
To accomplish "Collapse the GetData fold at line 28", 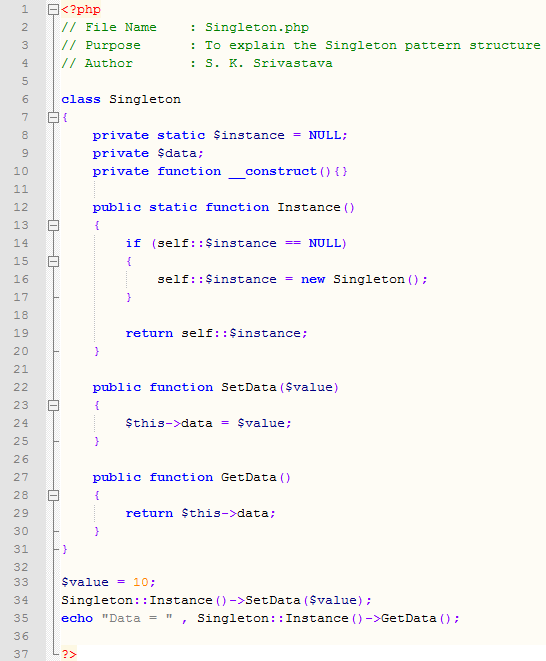I will 53,495.
